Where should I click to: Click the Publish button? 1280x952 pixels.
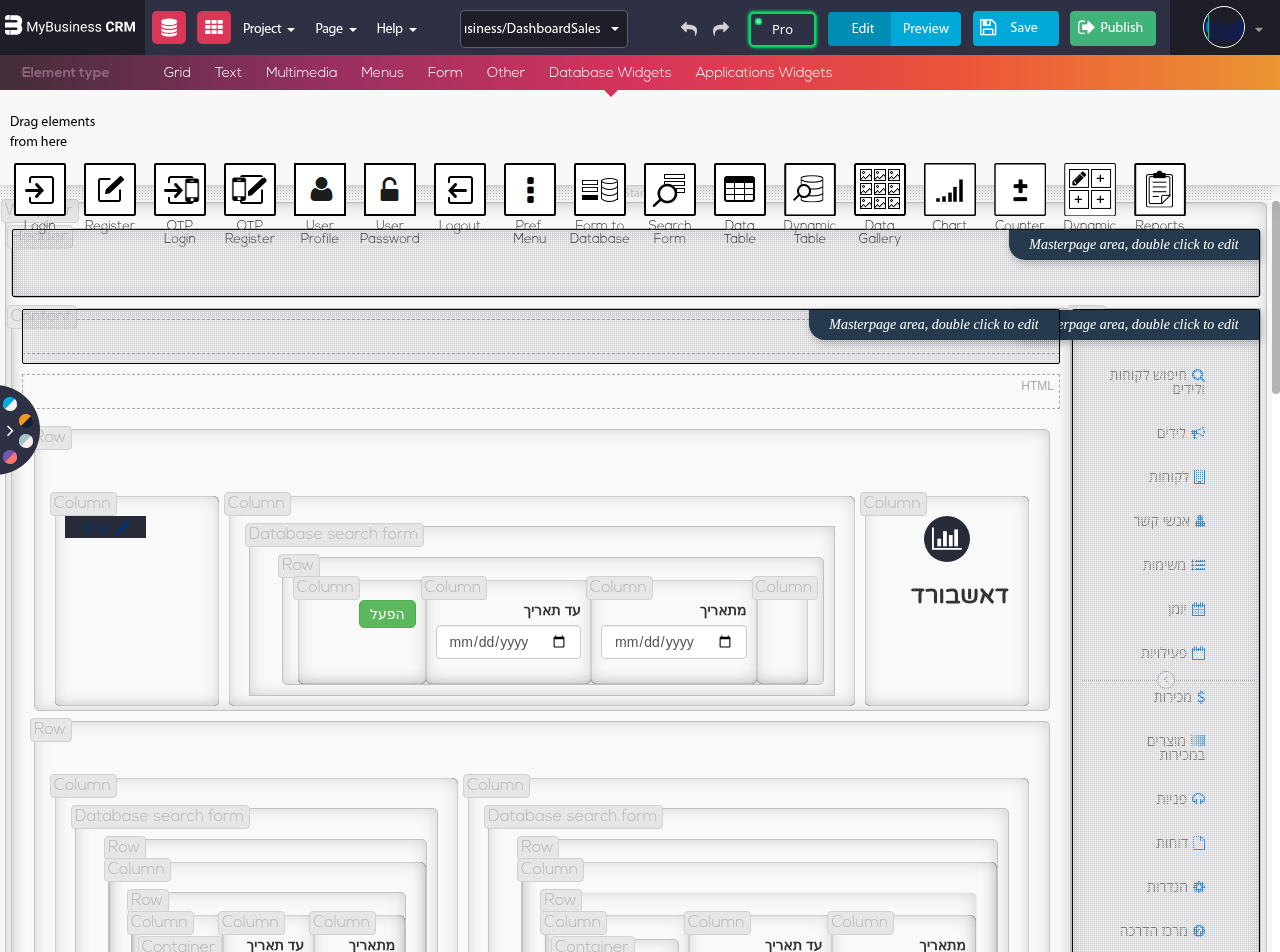[1112, 29]
